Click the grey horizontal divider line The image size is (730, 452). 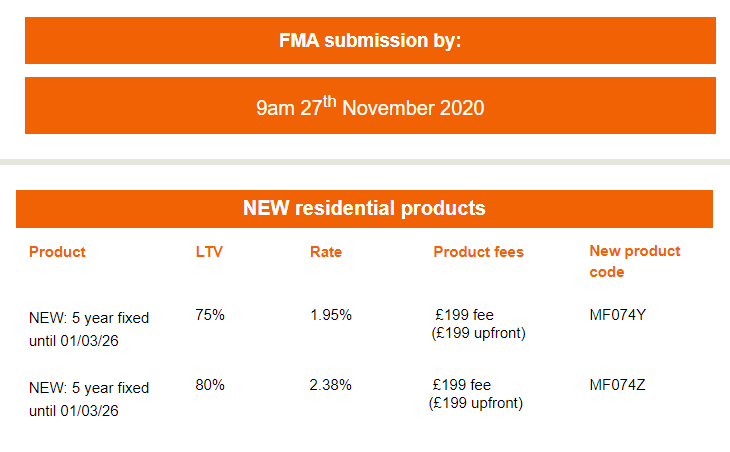coord(365,162)
